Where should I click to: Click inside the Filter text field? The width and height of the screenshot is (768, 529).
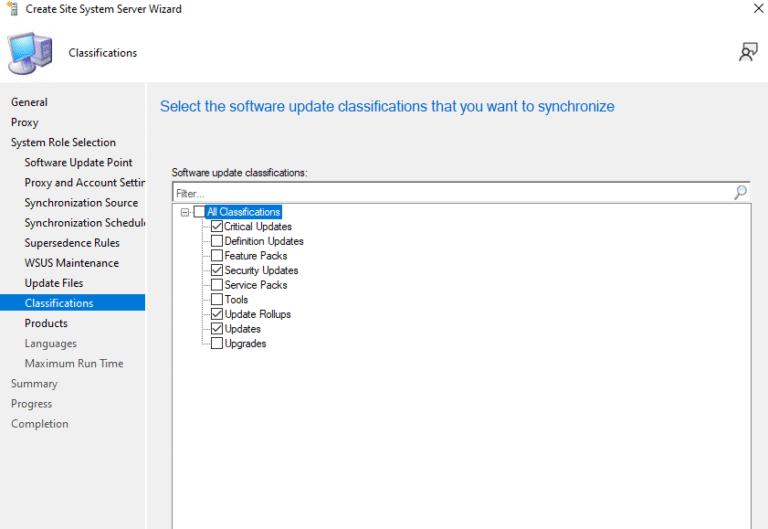point(450,192)
